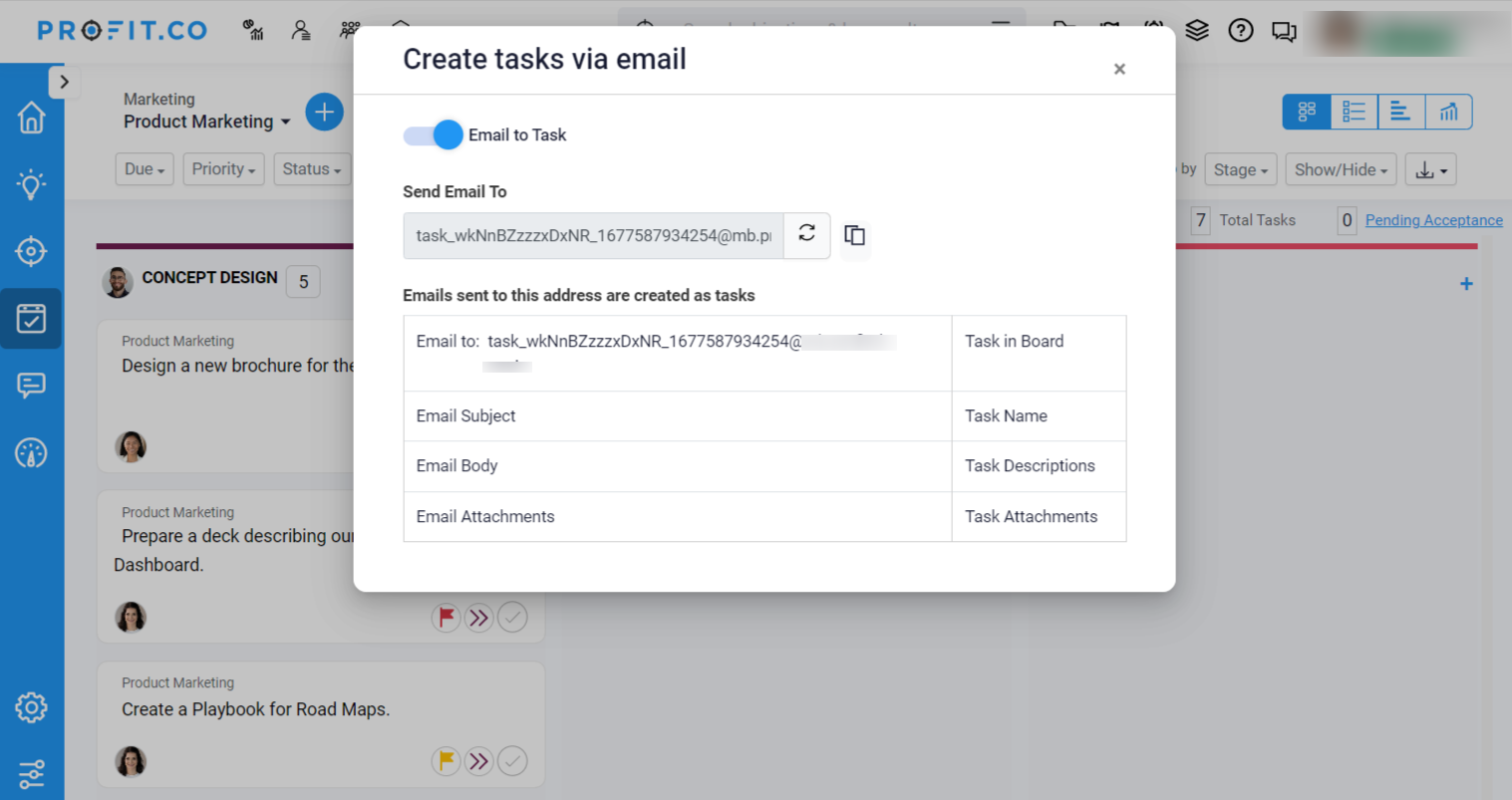The height and width of the screenshot is (800, 1512).
Task: Open the feedback chat icon in sidebar
Action: [31, 385]
